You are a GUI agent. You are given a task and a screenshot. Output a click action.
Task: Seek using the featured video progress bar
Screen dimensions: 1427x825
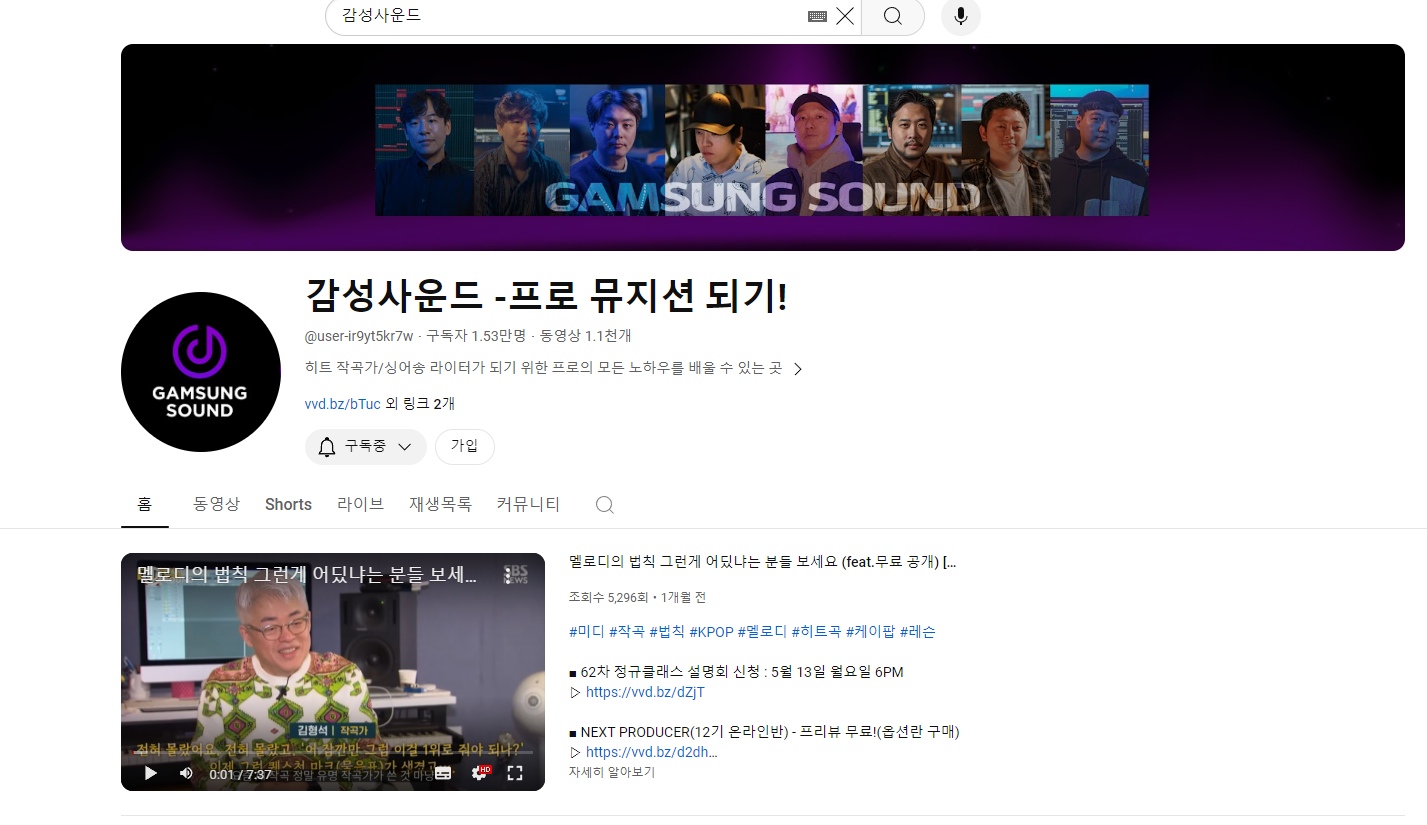point(333,752)
